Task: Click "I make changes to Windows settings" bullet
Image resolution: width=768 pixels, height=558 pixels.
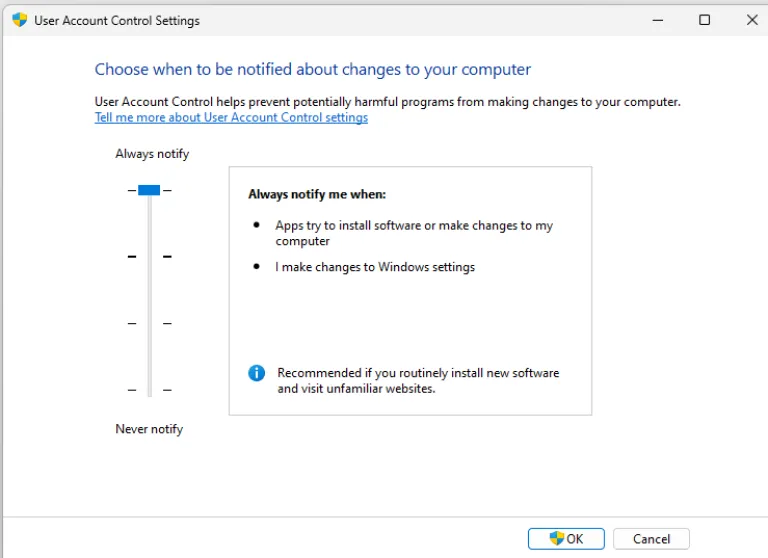Action: click(x=375, y=267)
